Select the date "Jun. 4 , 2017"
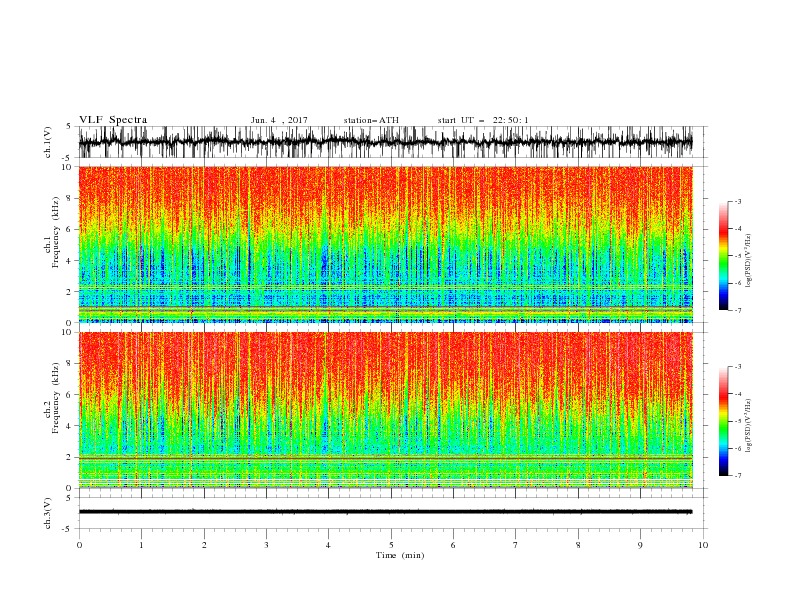 pos(279,120)
